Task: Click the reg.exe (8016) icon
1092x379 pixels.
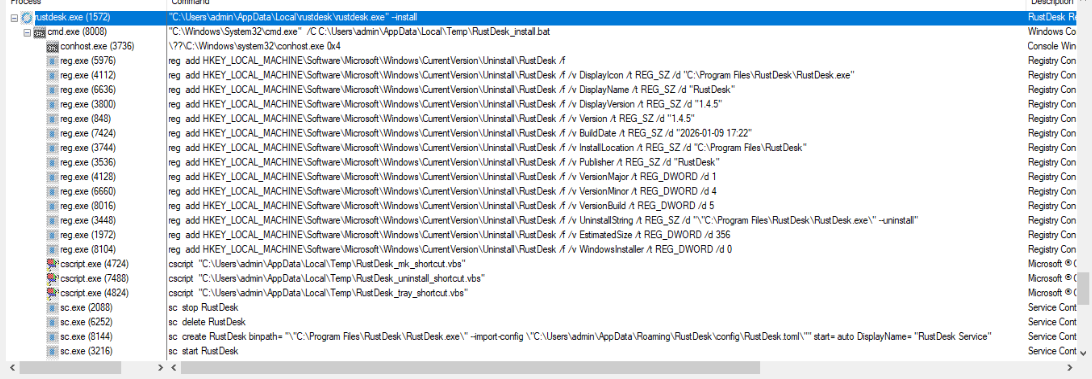Action: 52,206
